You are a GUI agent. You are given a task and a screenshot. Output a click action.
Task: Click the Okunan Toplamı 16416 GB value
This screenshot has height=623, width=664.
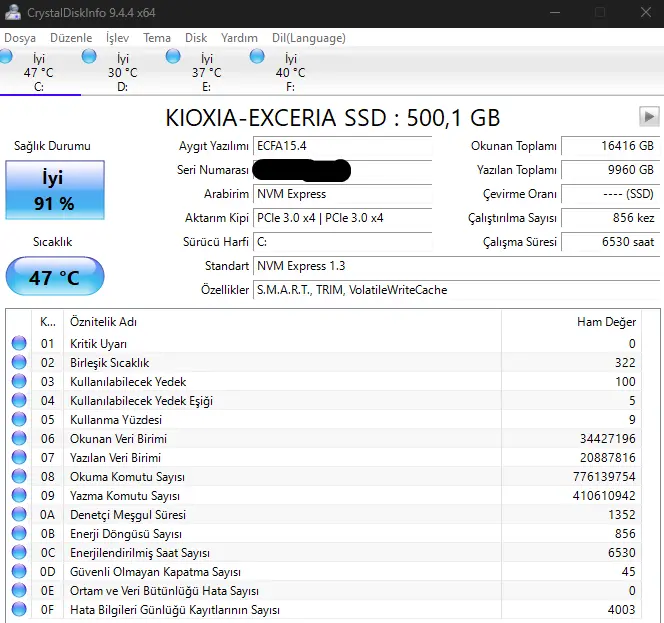[610, 146]
